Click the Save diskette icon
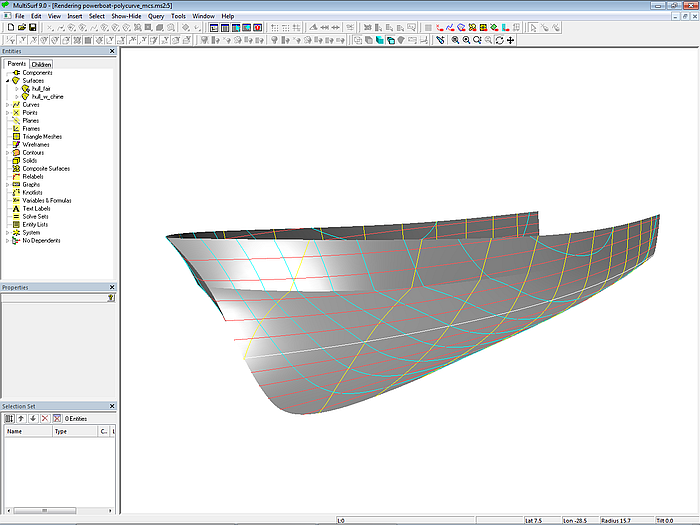Viewport: 700px width, 525px height. (32, 28)
